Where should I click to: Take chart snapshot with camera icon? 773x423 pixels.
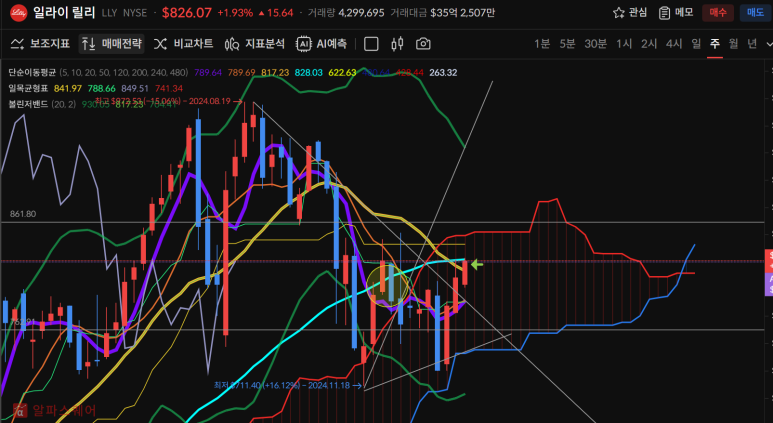pyautogui.click(x=423, y=44)
